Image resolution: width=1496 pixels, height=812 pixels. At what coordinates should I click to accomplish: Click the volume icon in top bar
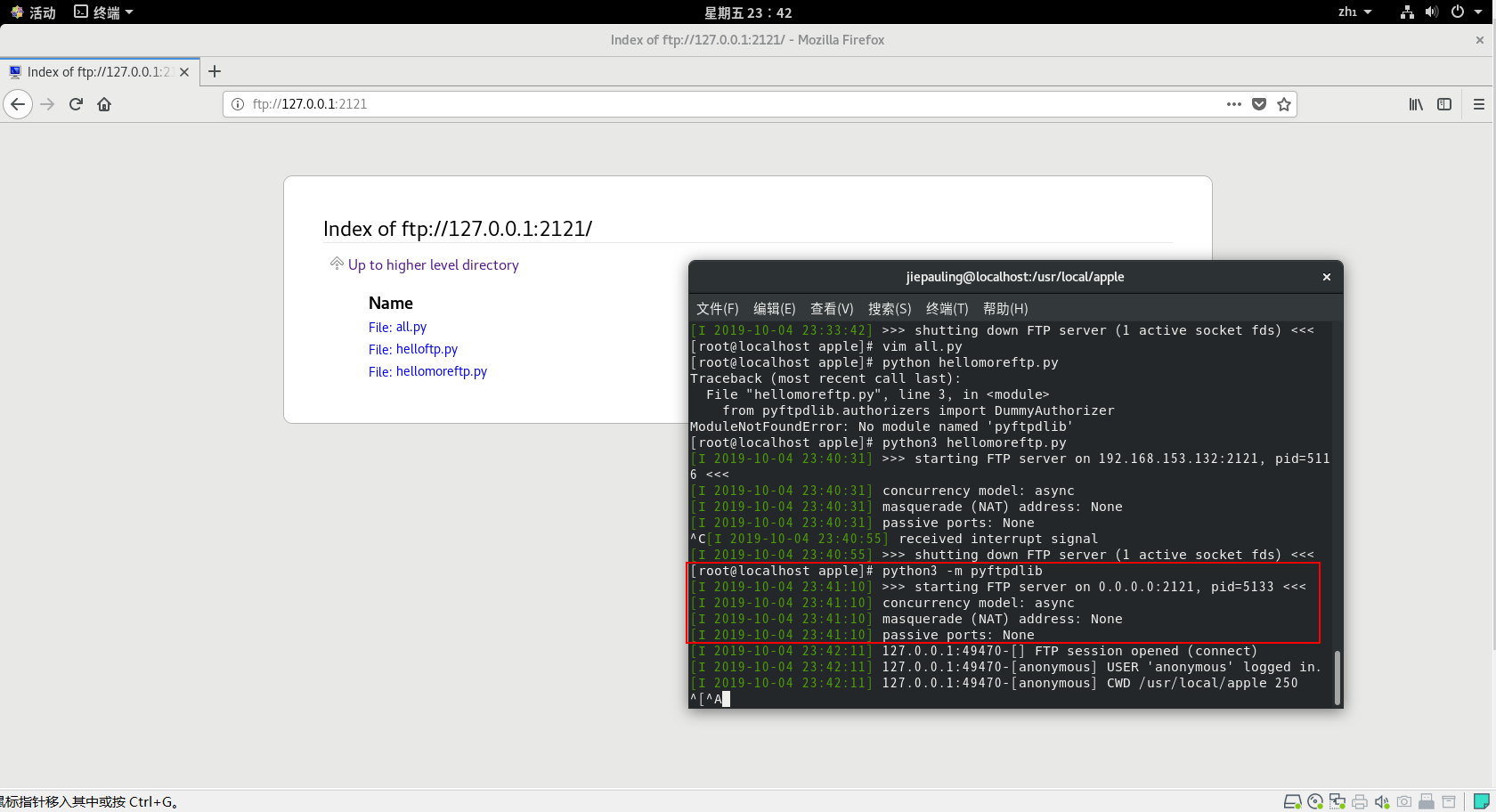tap(1431, 12)
